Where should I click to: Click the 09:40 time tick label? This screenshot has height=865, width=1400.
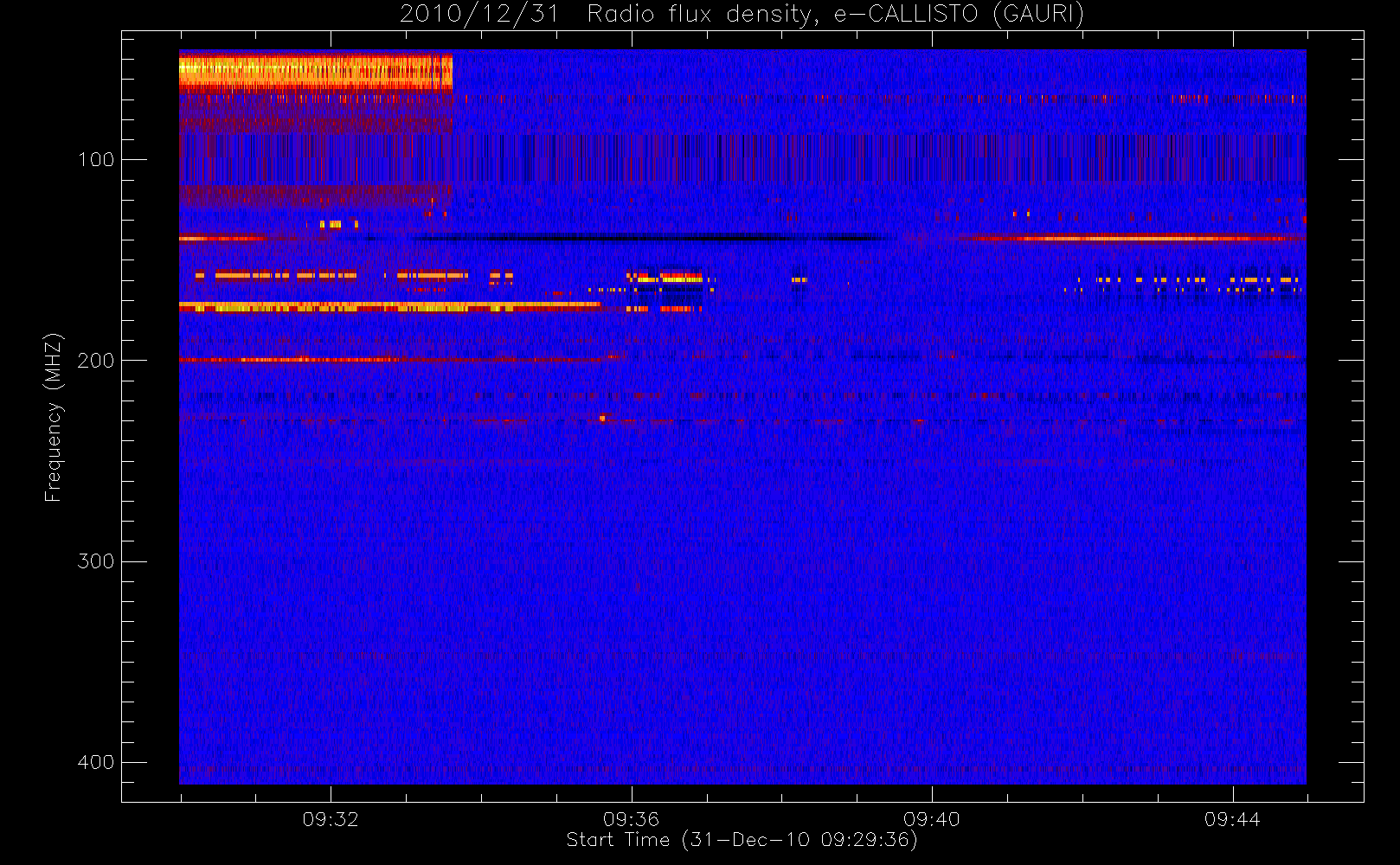coord(932,819)
